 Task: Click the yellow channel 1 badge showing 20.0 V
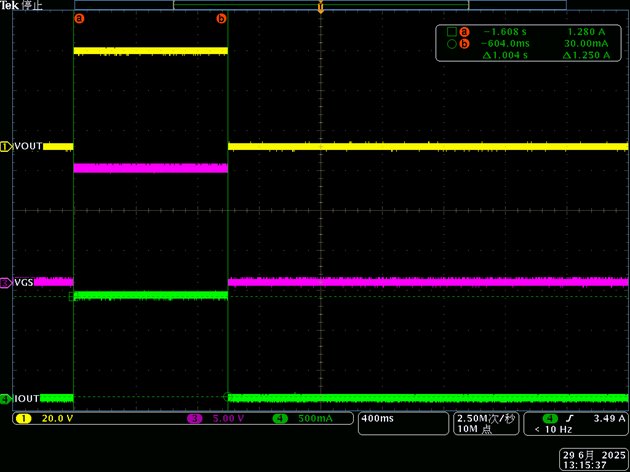[x=24, y=419]
